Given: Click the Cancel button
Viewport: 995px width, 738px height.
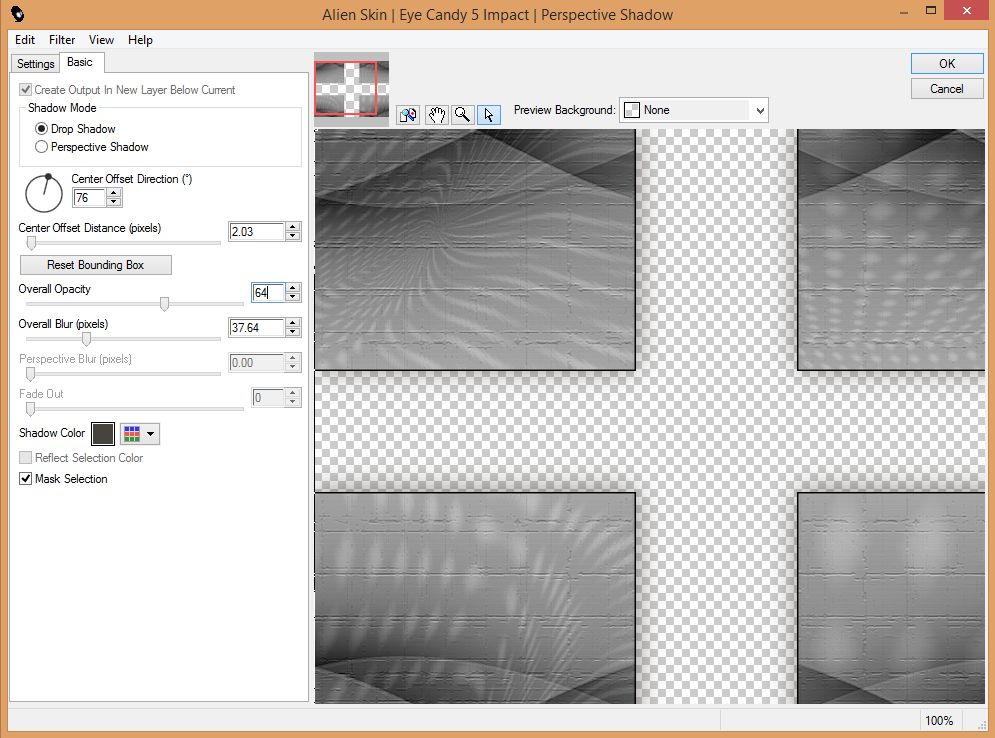Looking at the screenshot, I should pos(947,89).
